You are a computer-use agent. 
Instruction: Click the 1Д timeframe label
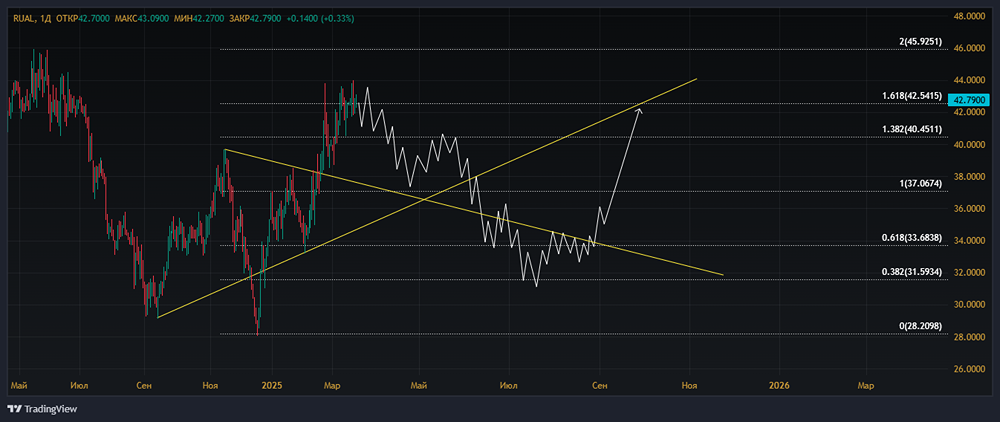click(45, 18)
